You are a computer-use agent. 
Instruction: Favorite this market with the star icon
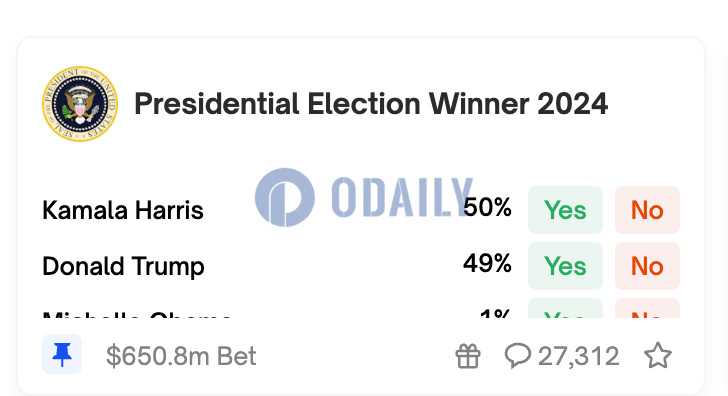tap(657, 356)
